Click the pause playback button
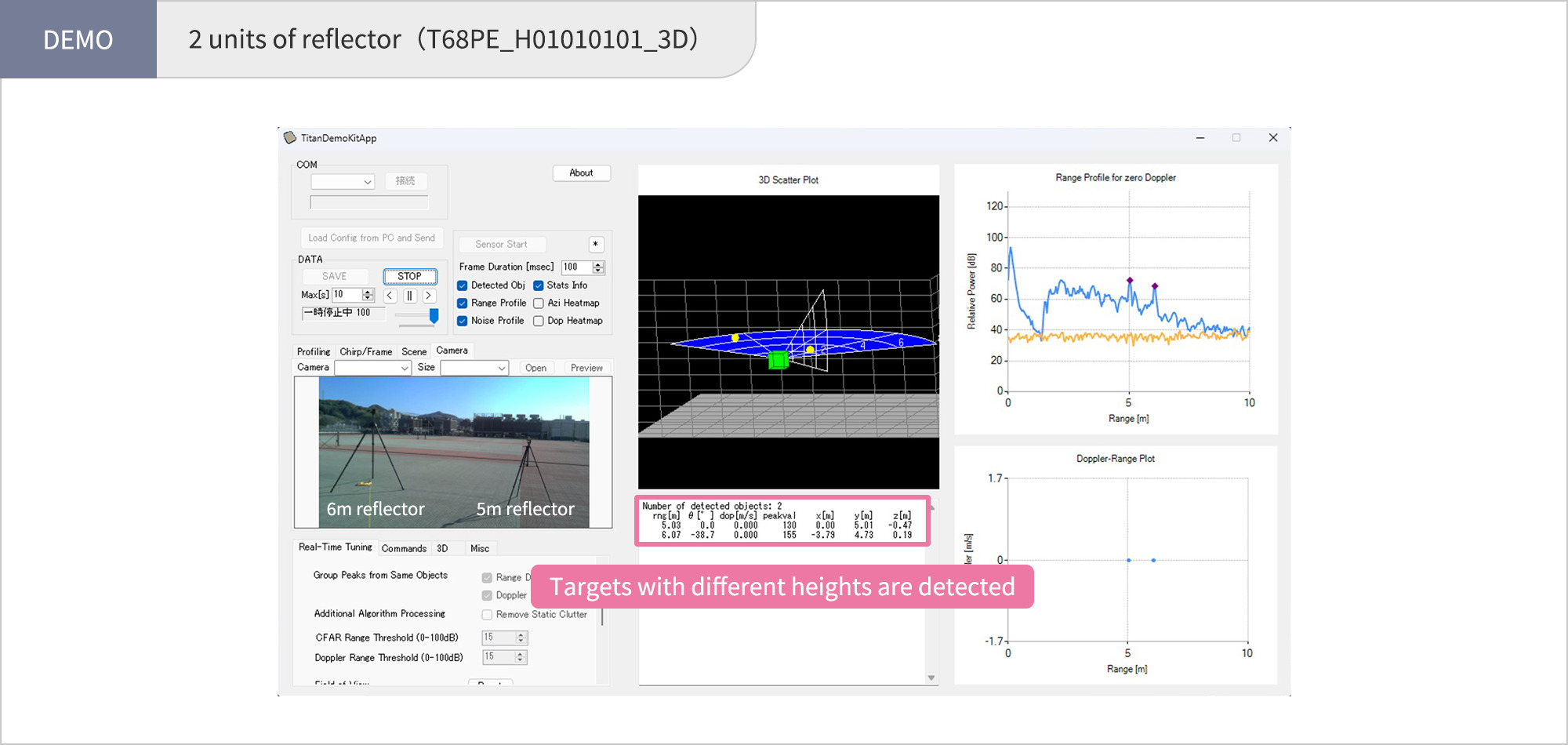This screenshot has height=745, width=1568. (409, 296)
